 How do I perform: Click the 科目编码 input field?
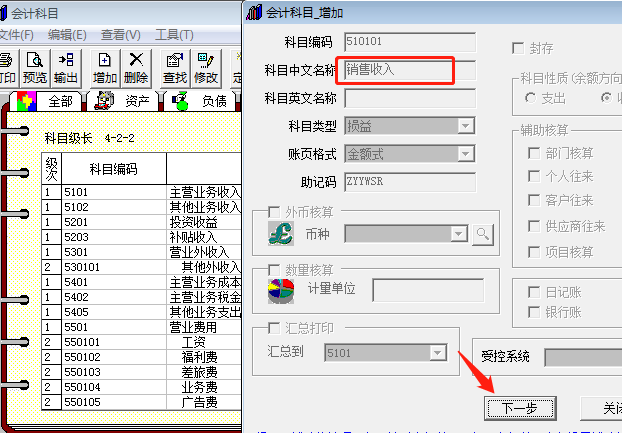(410, 42)
